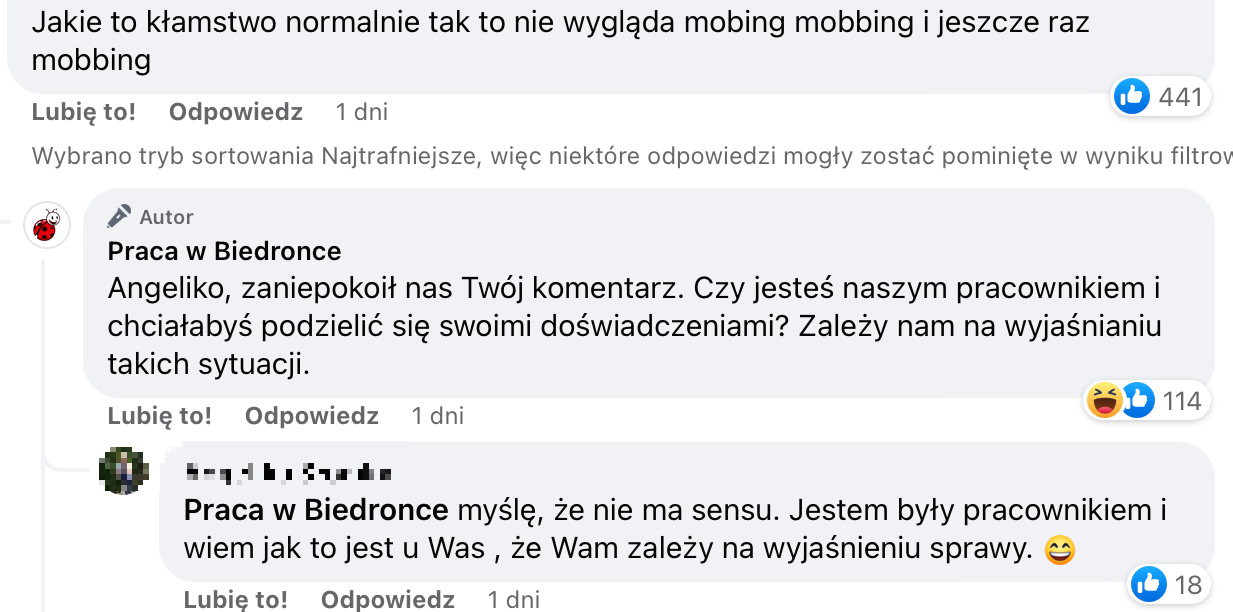Viewport: 1233px width, 612px height.
Task: Open Praca w Biedronce author name
Action: (224, 250)
